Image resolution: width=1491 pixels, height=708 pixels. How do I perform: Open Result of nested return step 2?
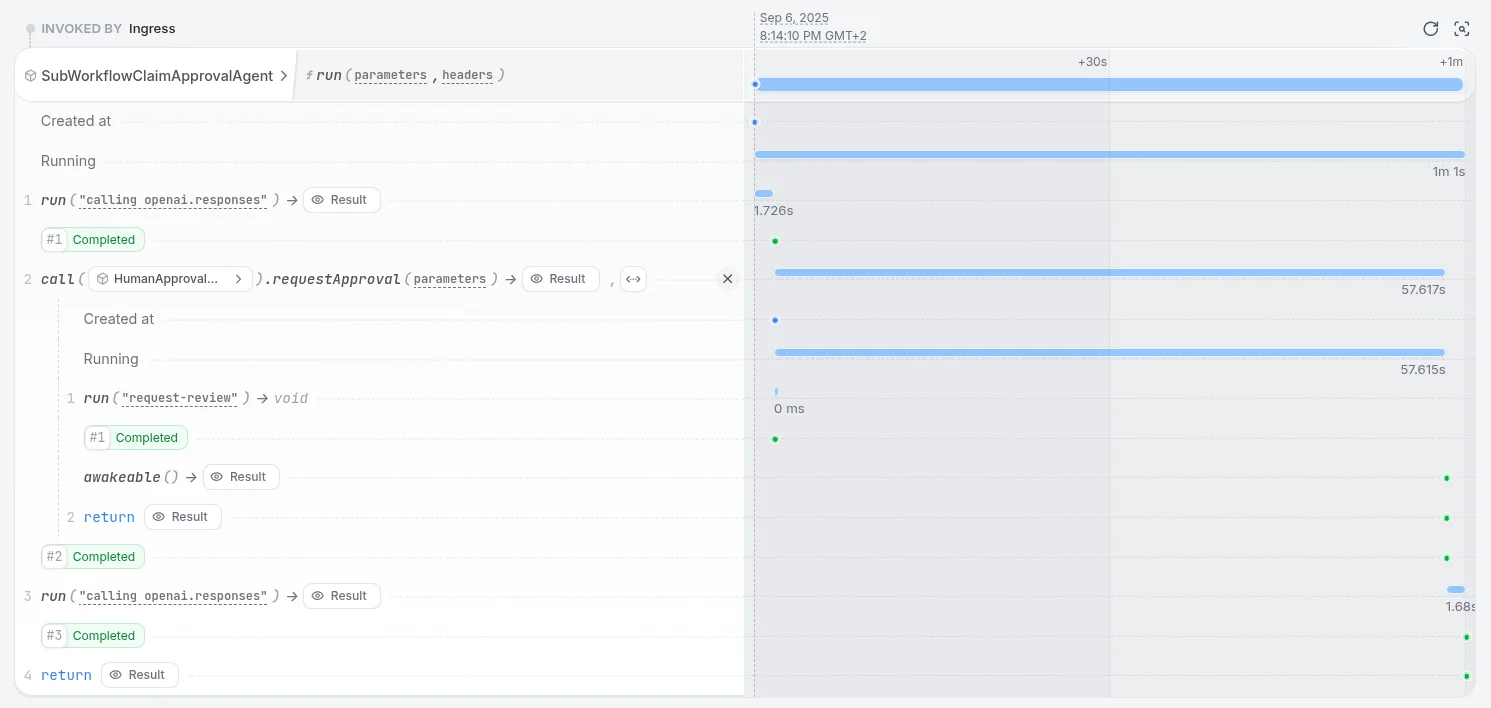[x=183, y=517]
